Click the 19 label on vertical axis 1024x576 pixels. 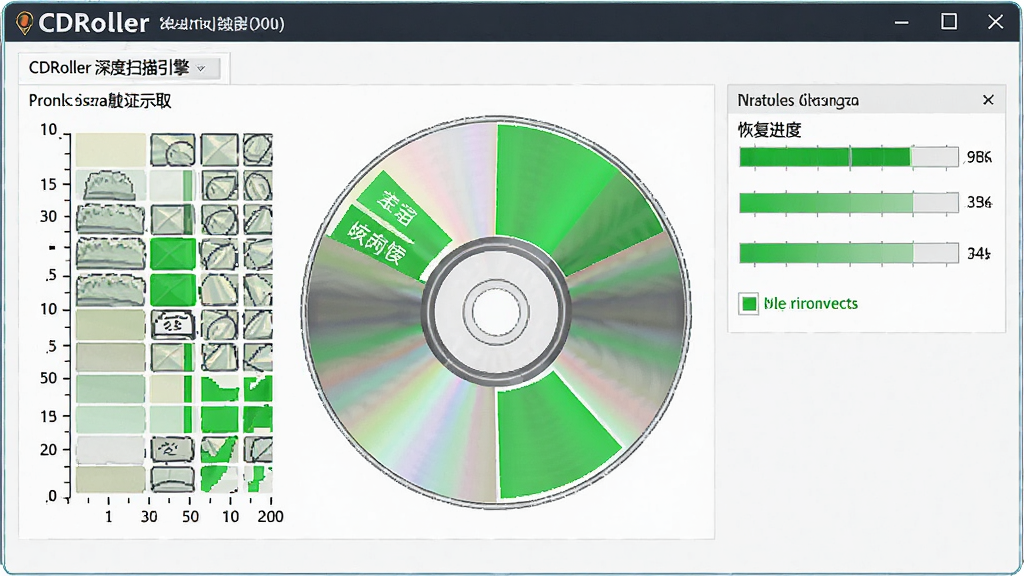click(x=48, y=416)
